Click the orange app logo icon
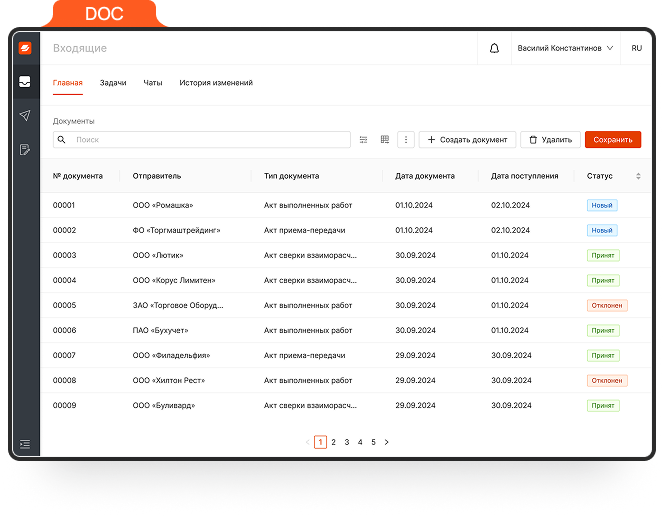 [x=25, y=48]
